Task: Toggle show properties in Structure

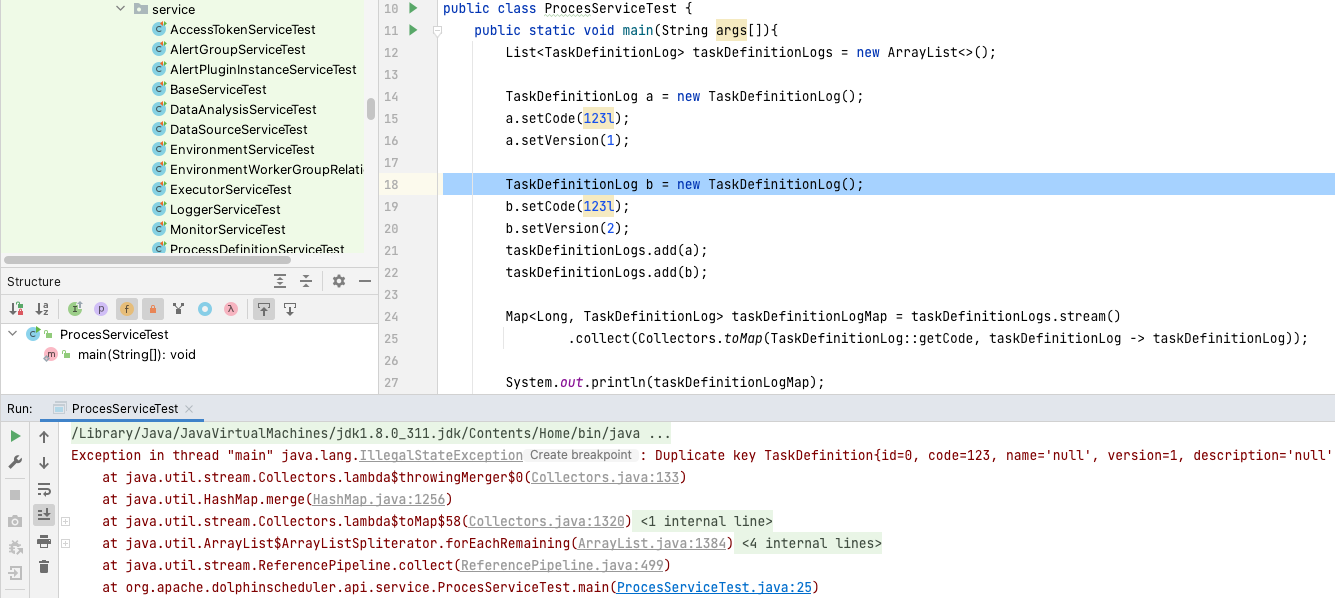Action: coord(101,309)
